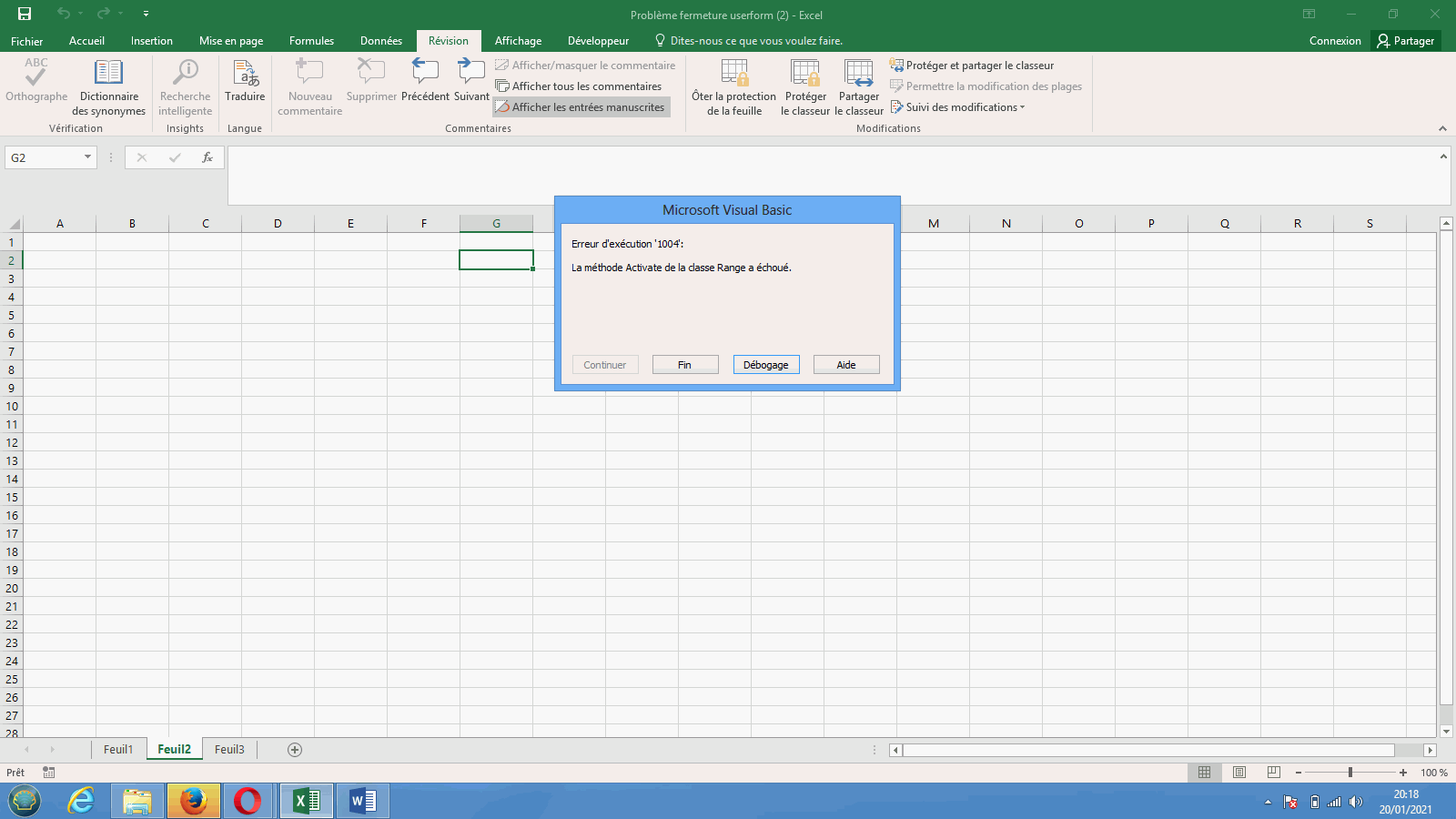
Task: Go to the Précédent comment
Action: point(425,73)
